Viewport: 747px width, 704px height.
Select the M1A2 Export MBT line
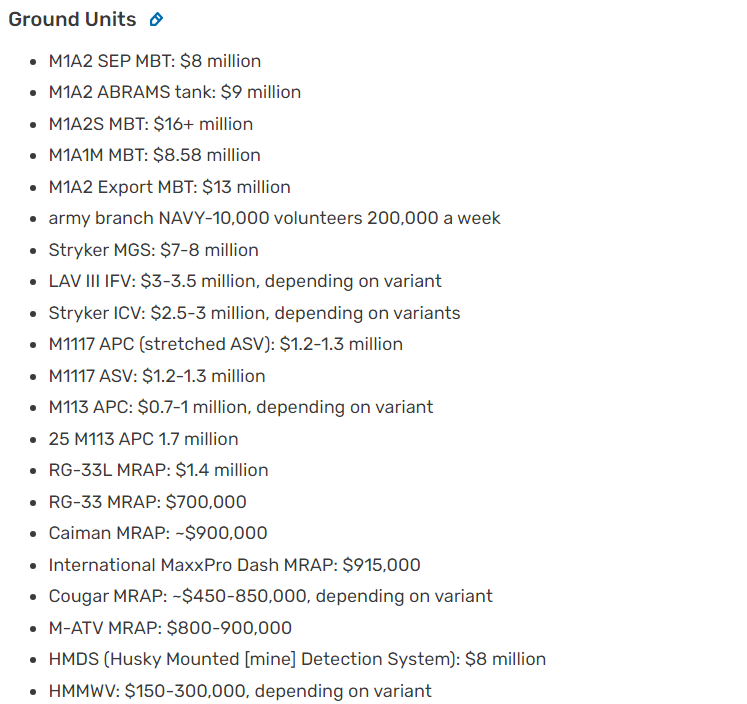(x=170, y=187)
